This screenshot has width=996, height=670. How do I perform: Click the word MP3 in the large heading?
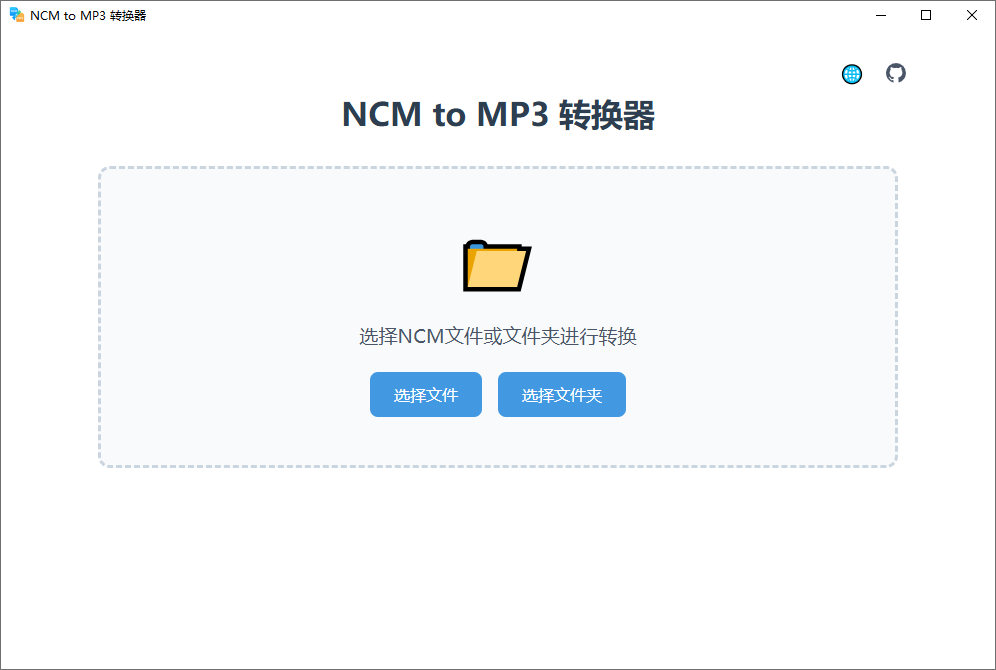click(513, 115)
